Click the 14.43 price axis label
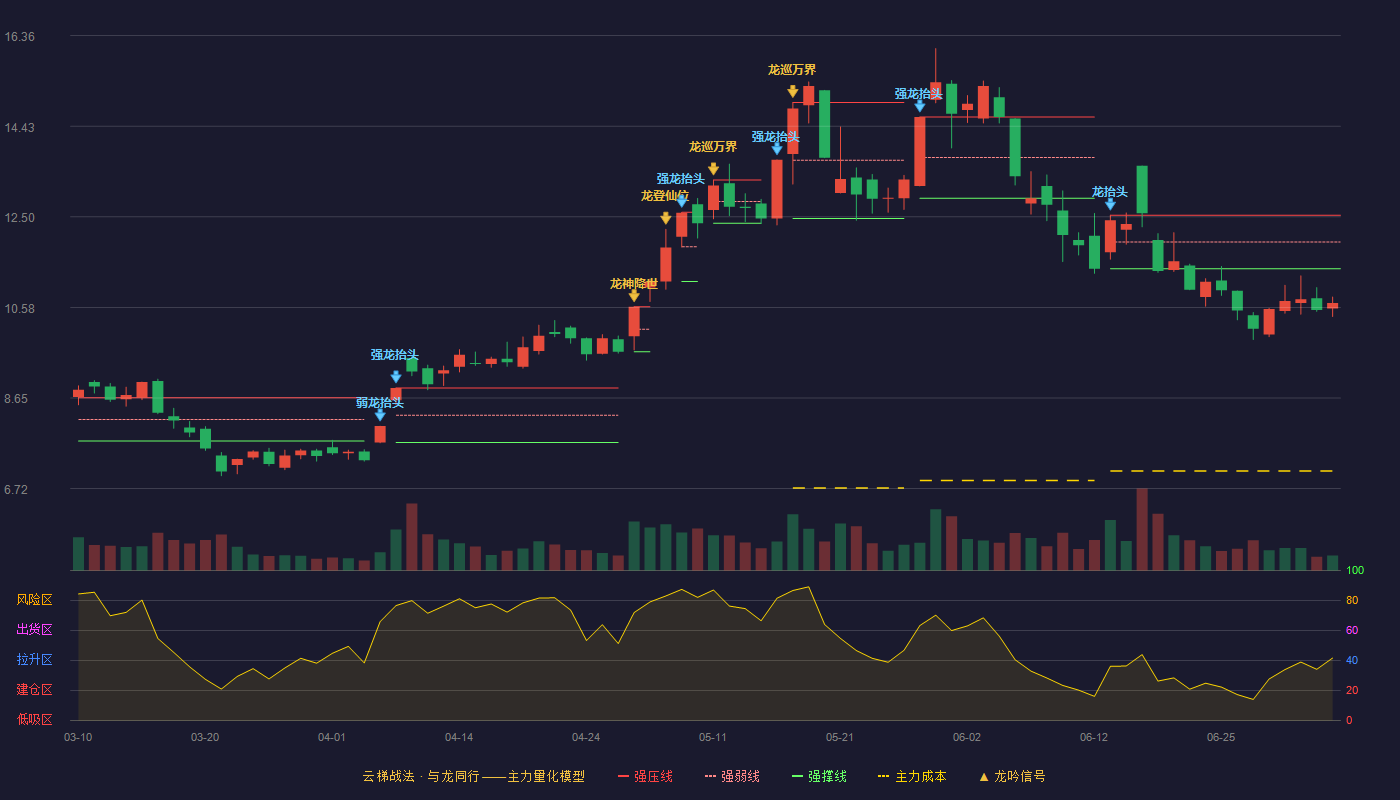The image size is (1400, 800). pyautogui.click(x=19, y=127)
